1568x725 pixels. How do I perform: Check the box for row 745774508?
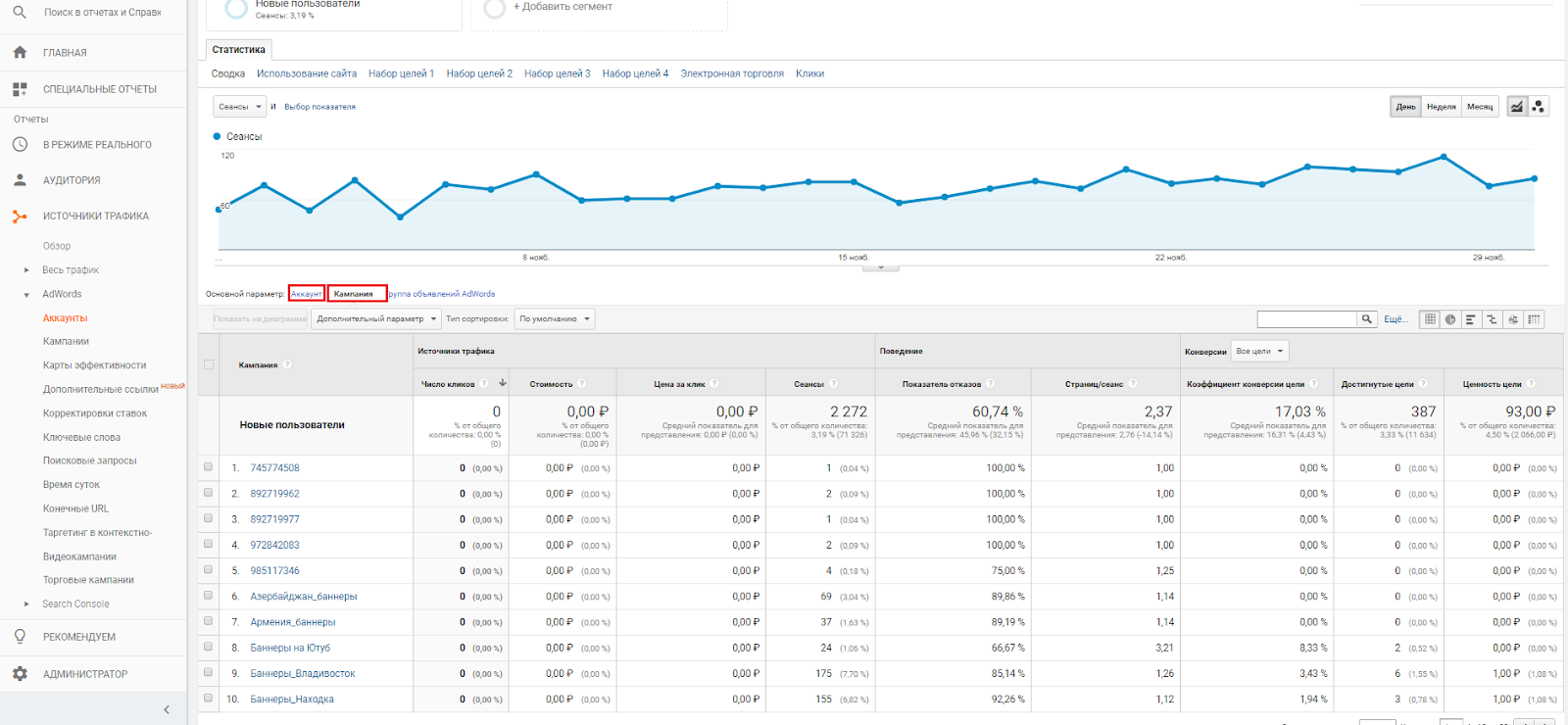click(208, 467)
